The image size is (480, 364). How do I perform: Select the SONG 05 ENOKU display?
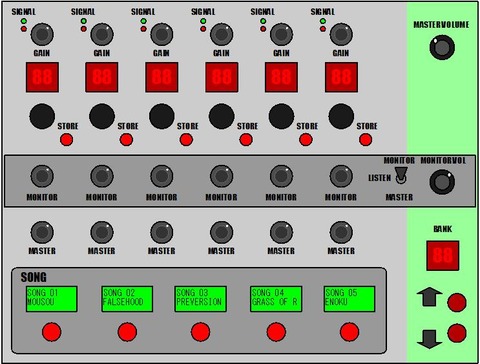[x=349, y=299]
